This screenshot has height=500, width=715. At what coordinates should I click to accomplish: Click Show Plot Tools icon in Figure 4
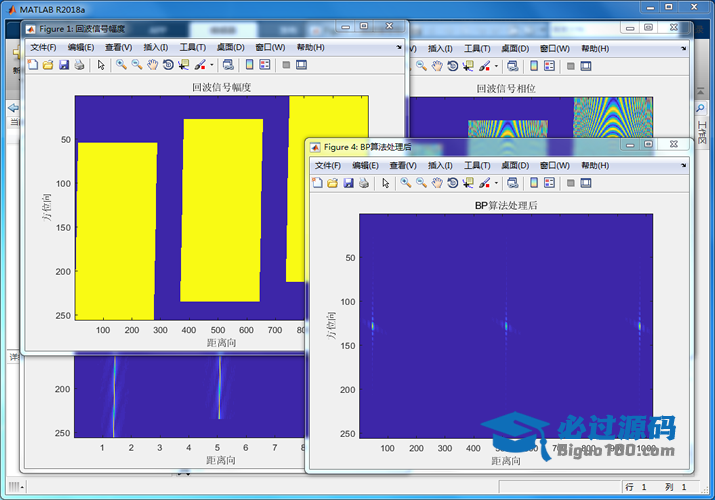(x=586, y=183)
